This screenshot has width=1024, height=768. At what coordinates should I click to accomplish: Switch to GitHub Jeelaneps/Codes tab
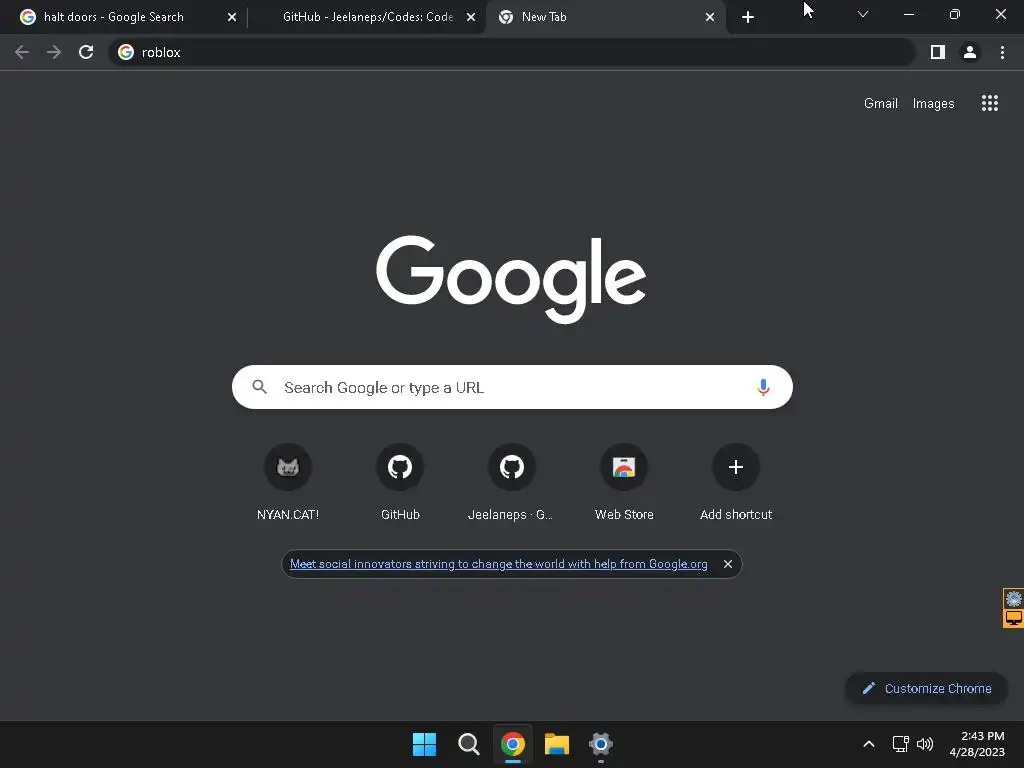pyautogui.click(x=368, y=17)
